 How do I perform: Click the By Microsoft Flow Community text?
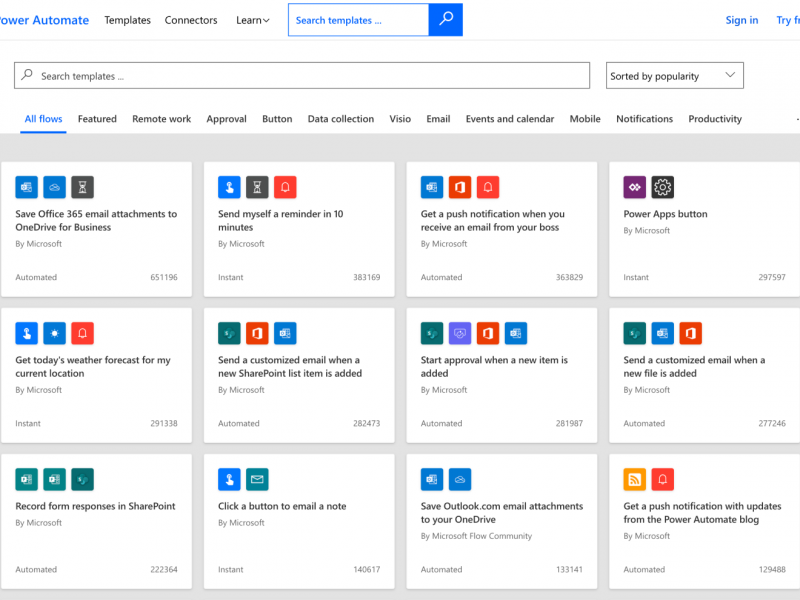[x=476, y=536]
